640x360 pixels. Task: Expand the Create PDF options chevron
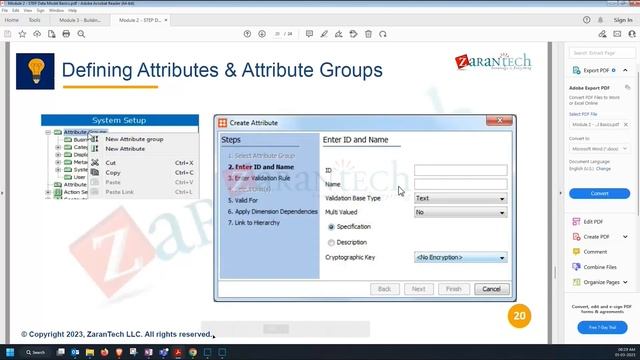625,237
